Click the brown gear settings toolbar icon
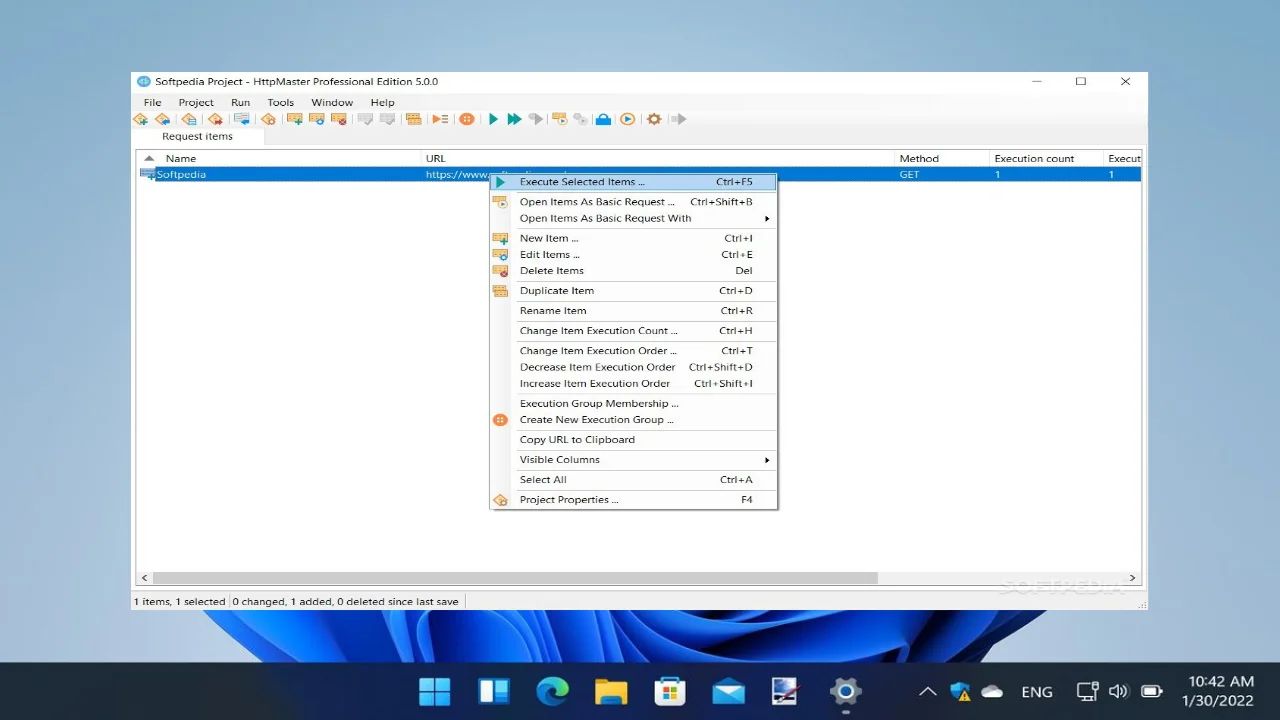 pyautogui.click(x=654, y=119)
